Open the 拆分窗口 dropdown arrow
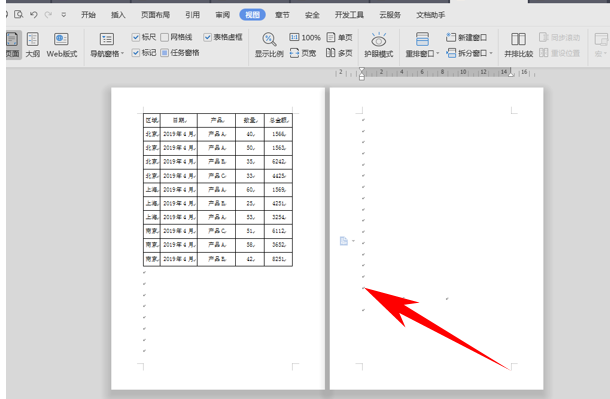 (491, 53)
